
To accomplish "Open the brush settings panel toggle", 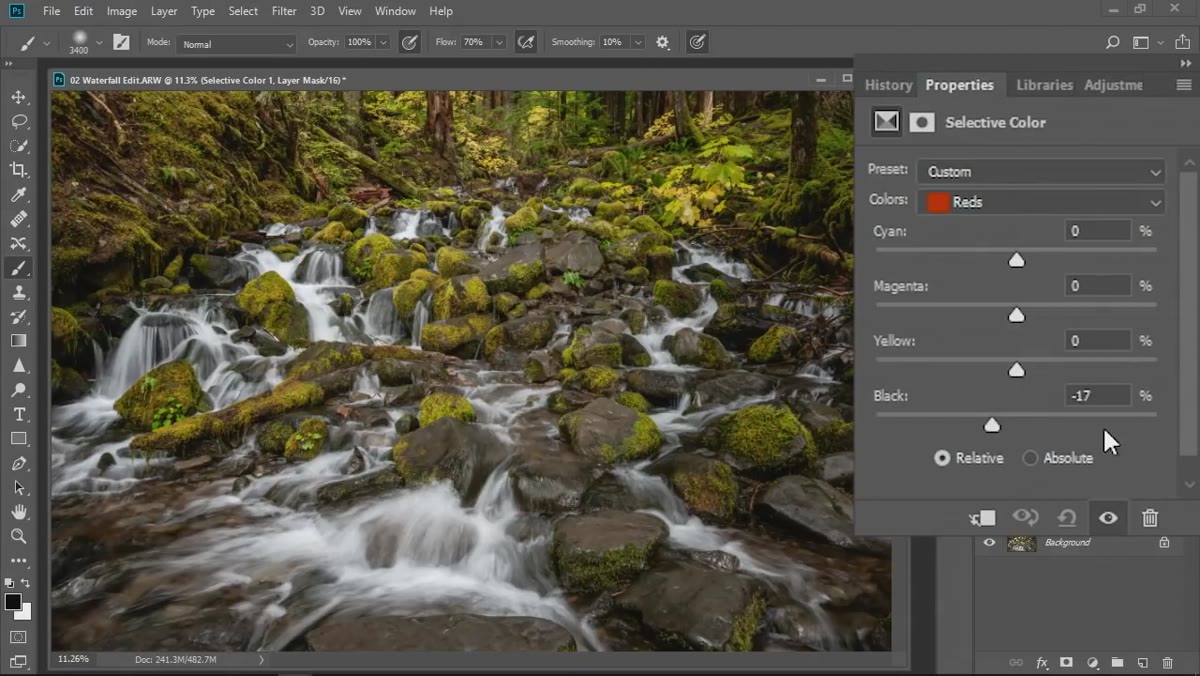I will [x=121, y=42].
